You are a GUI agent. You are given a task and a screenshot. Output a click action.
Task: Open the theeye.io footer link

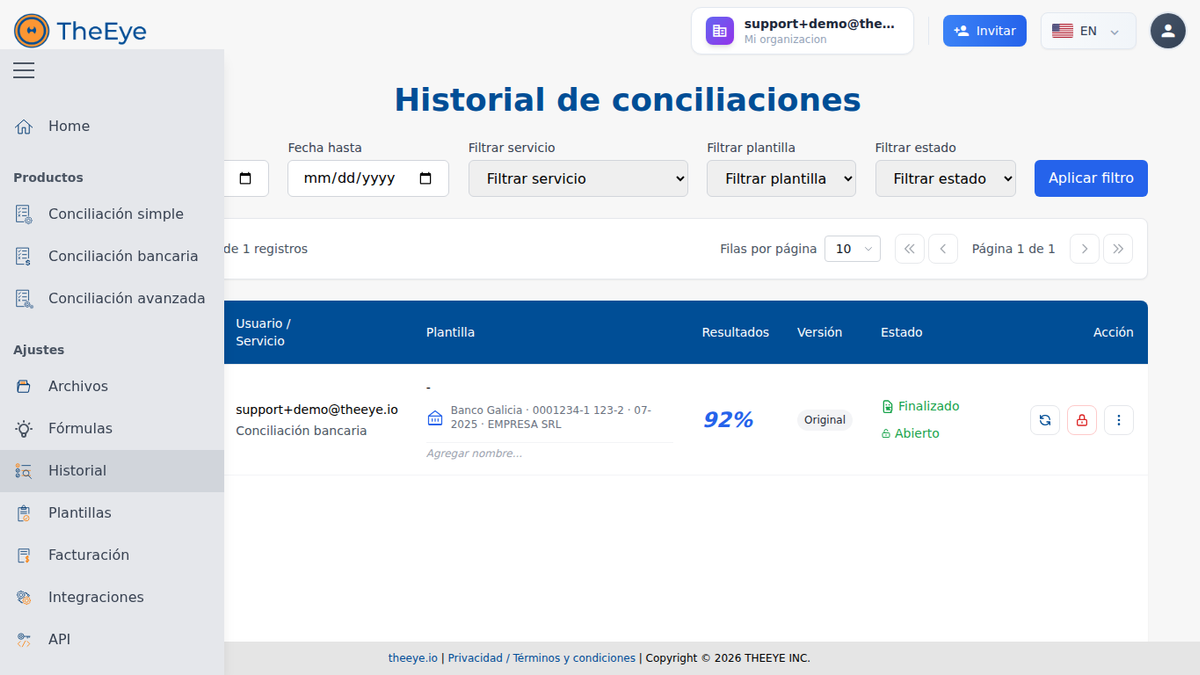413,658
